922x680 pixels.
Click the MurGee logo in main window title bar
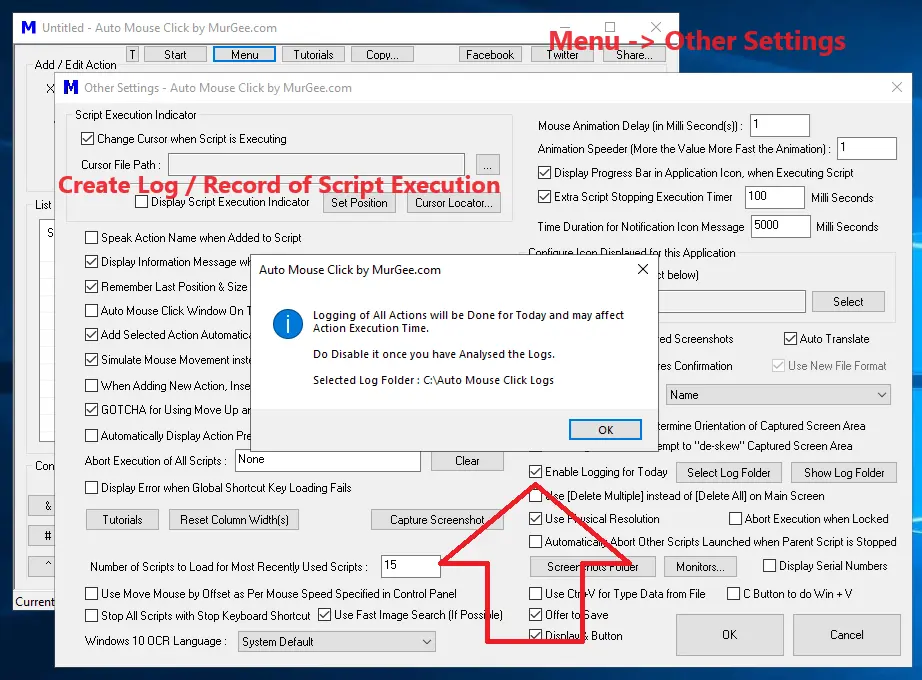[x=28, y=28]
